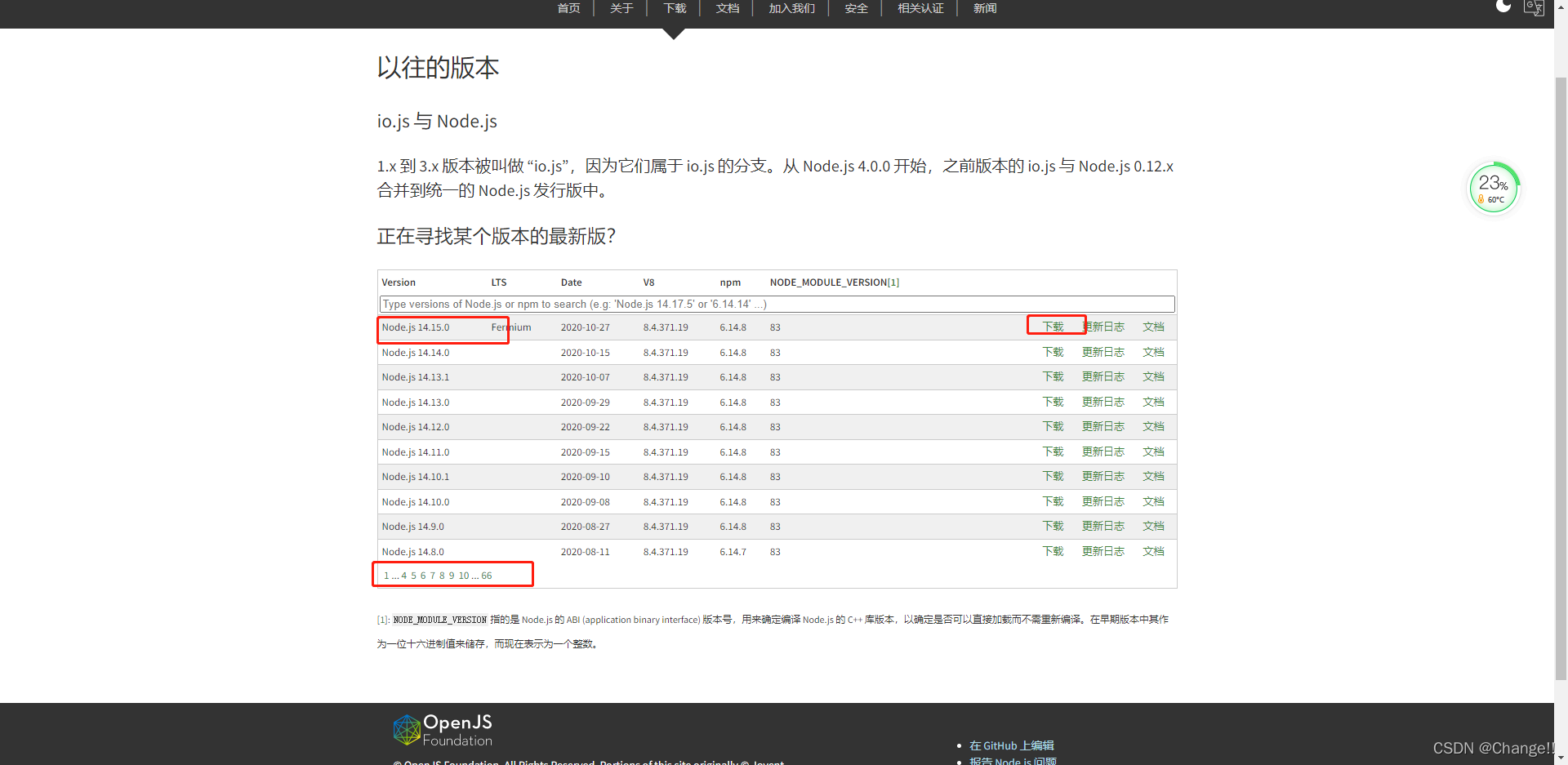Click the OpenJS Foundation logo
1568x765 pixels.
(x=443, y=730)
